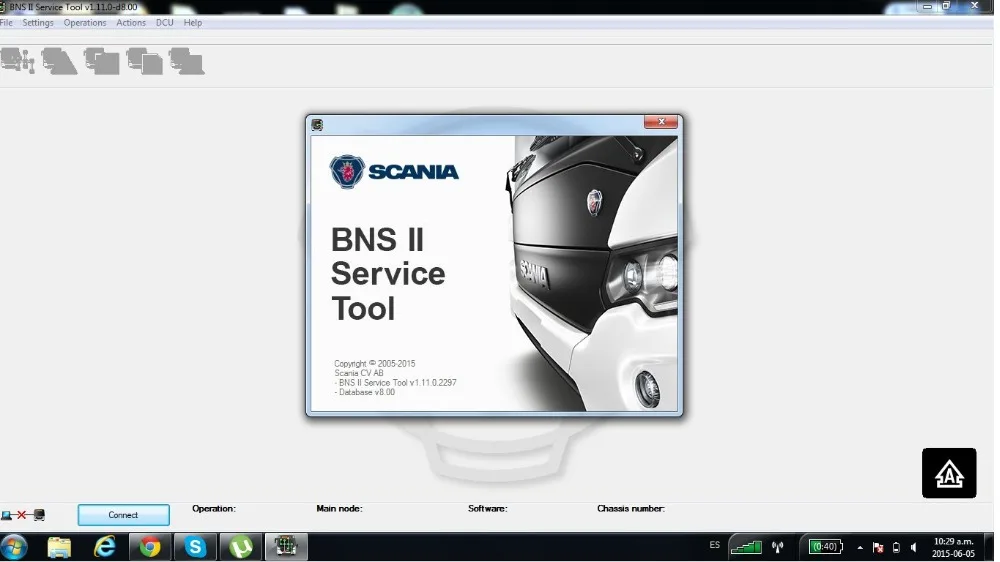Click the splash dialog title bar icon

click(x=317, y=125)
